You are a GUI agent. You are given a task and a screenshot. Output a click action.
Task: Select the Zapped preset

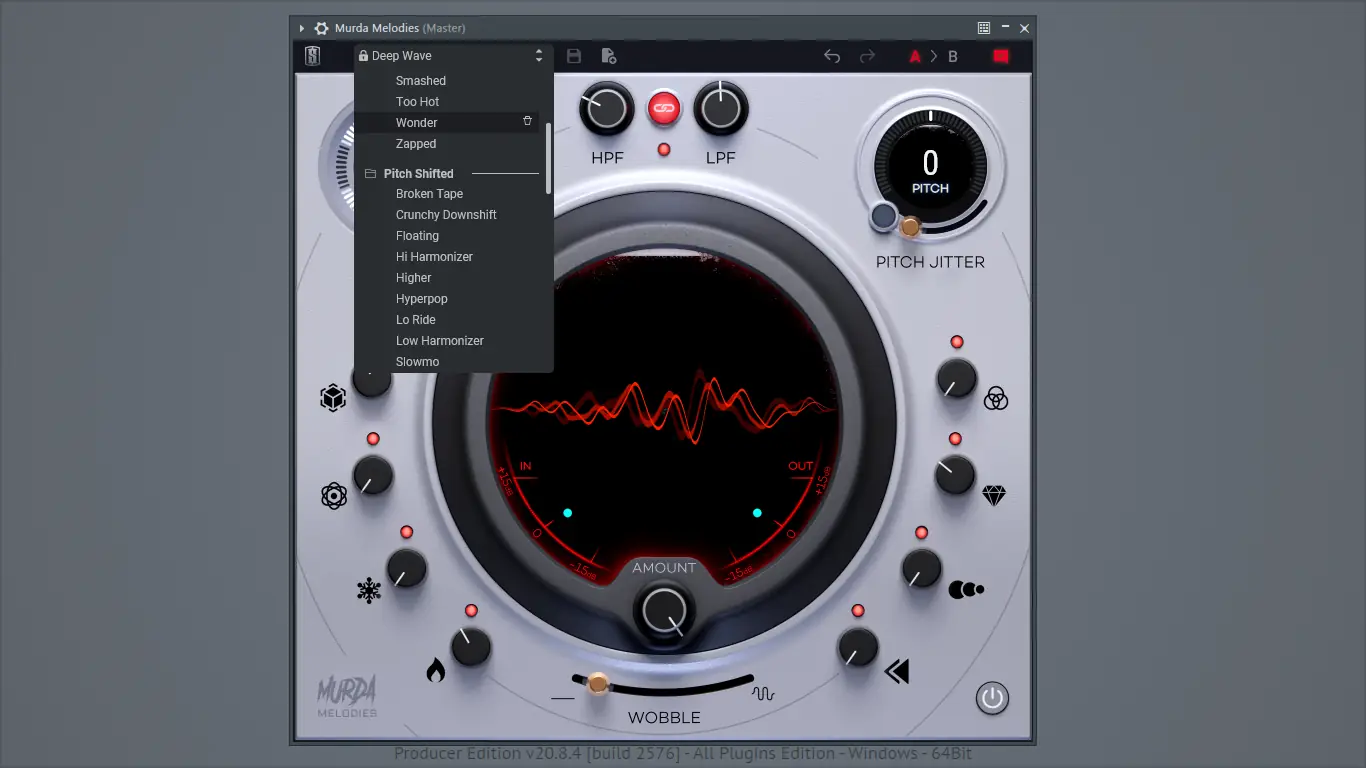tap(416, 144)
